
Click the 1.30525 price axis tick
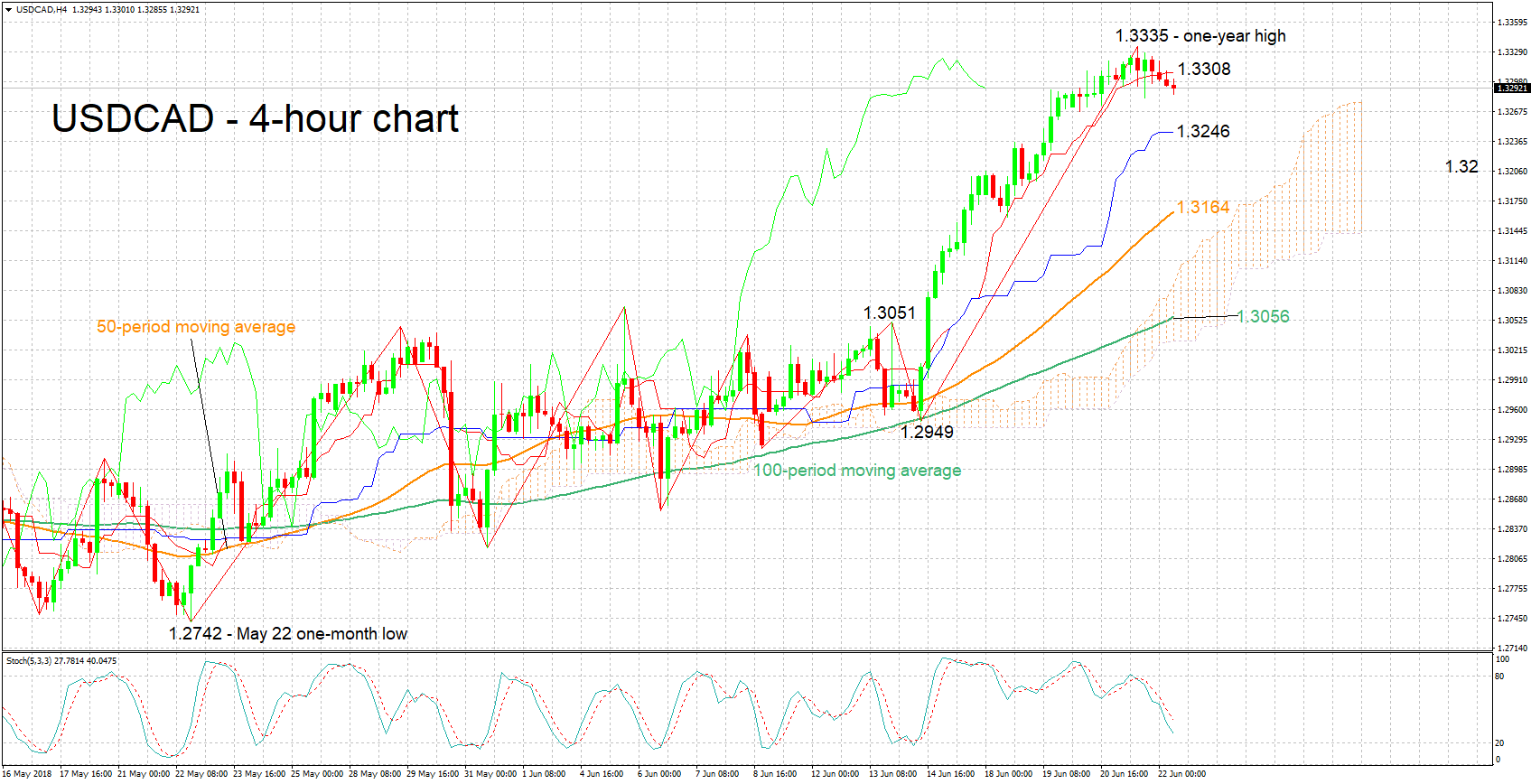tap(1512, 321)
